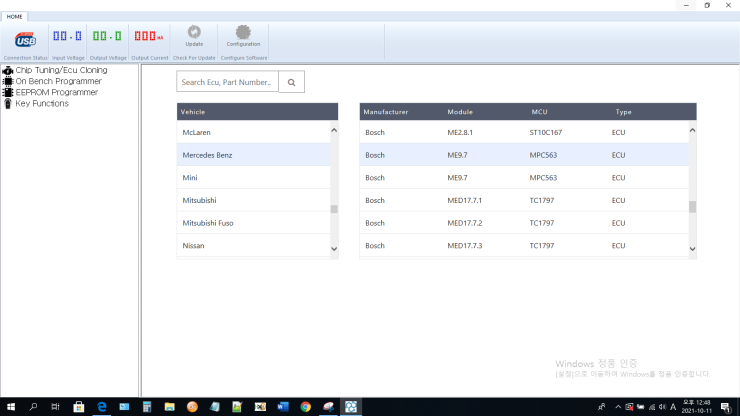Open the Calculator taskbar icon

(x=147, y=407)
